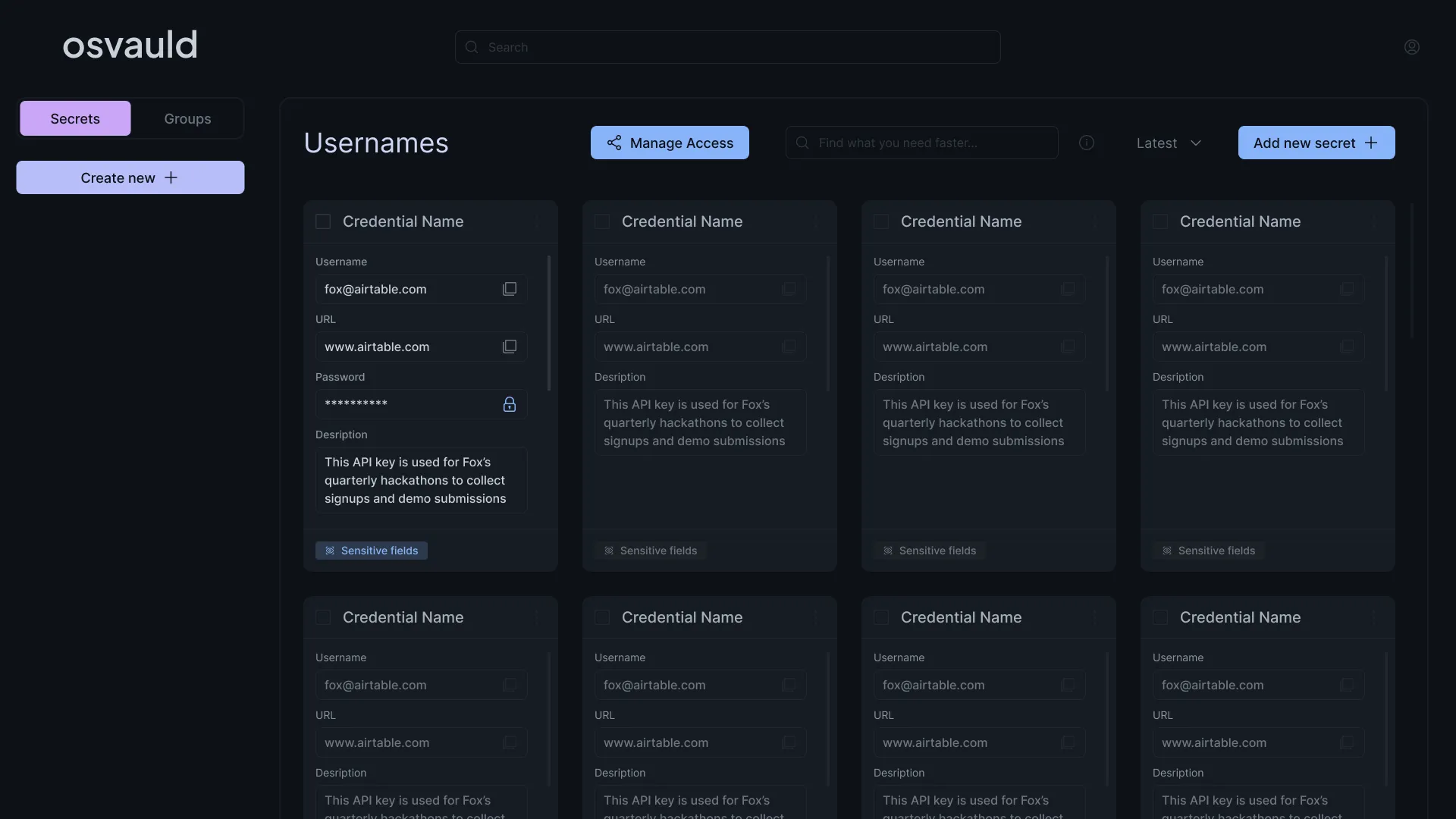
Task: Click the scrollbar inside the card with Password field
Action: coord(549,323)
